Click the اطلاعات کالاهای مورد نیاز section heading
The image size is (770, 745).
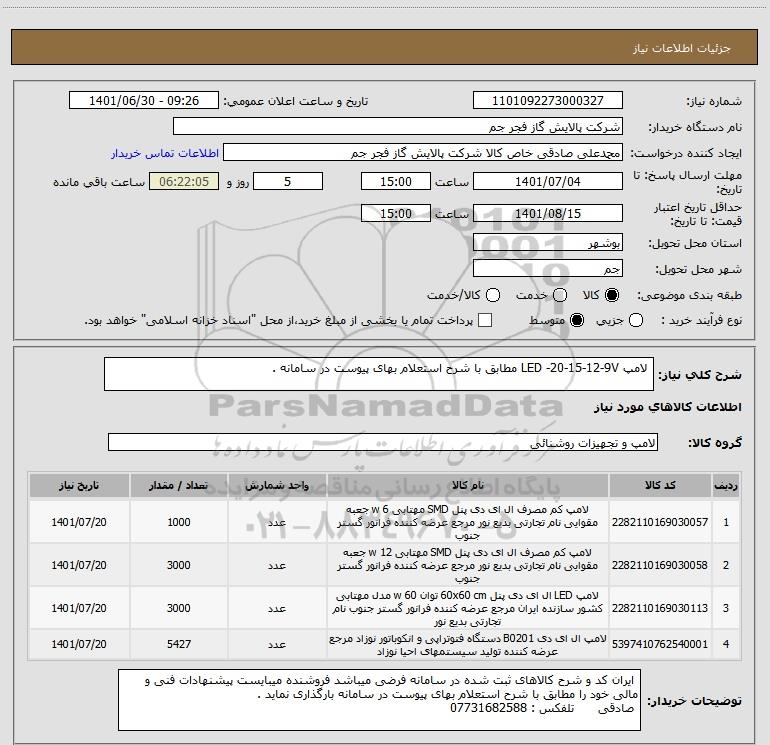[x=668, y=407]
